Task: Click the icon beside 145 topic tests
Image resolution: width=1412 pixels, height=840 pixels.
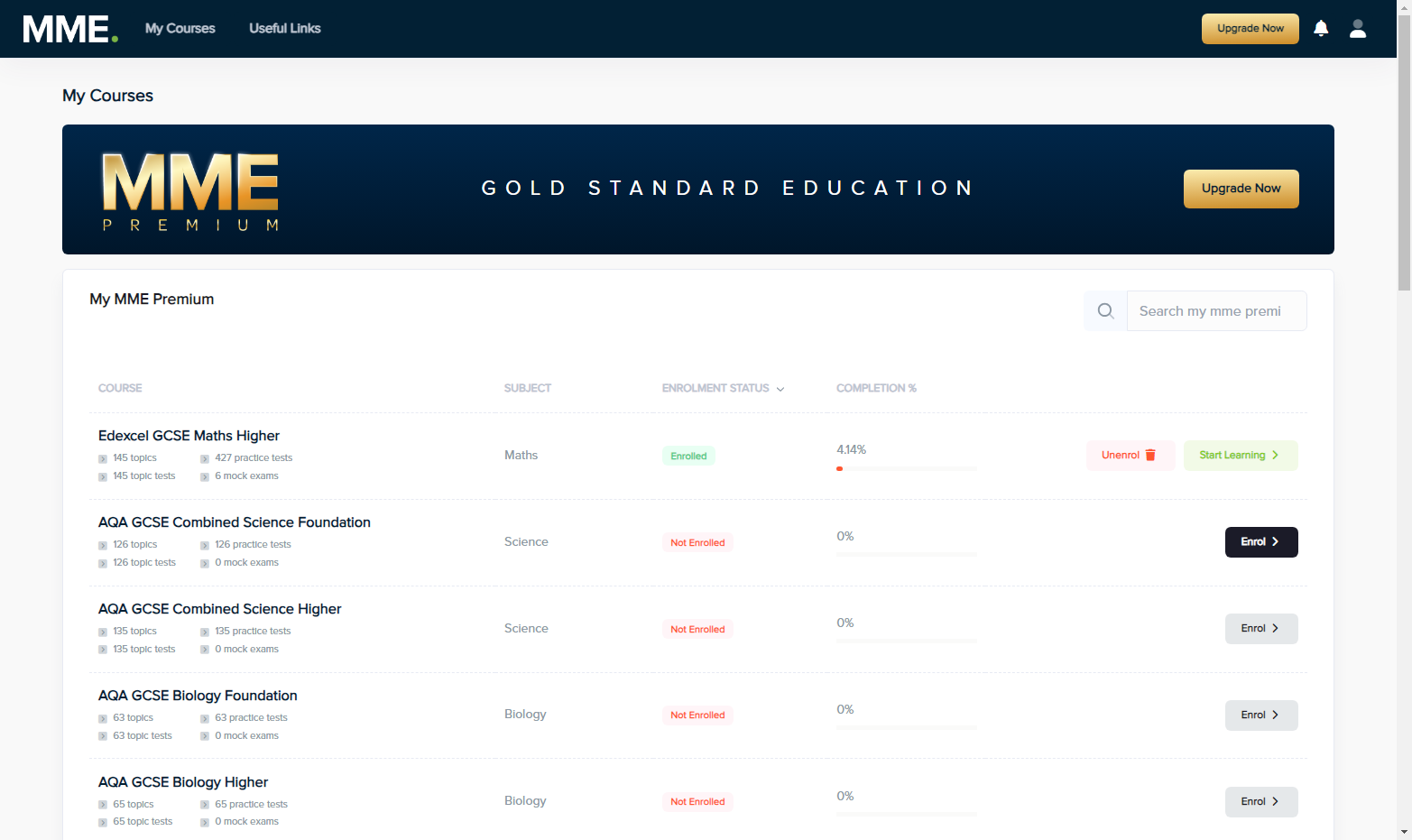Action: click(x=103, y=477)
